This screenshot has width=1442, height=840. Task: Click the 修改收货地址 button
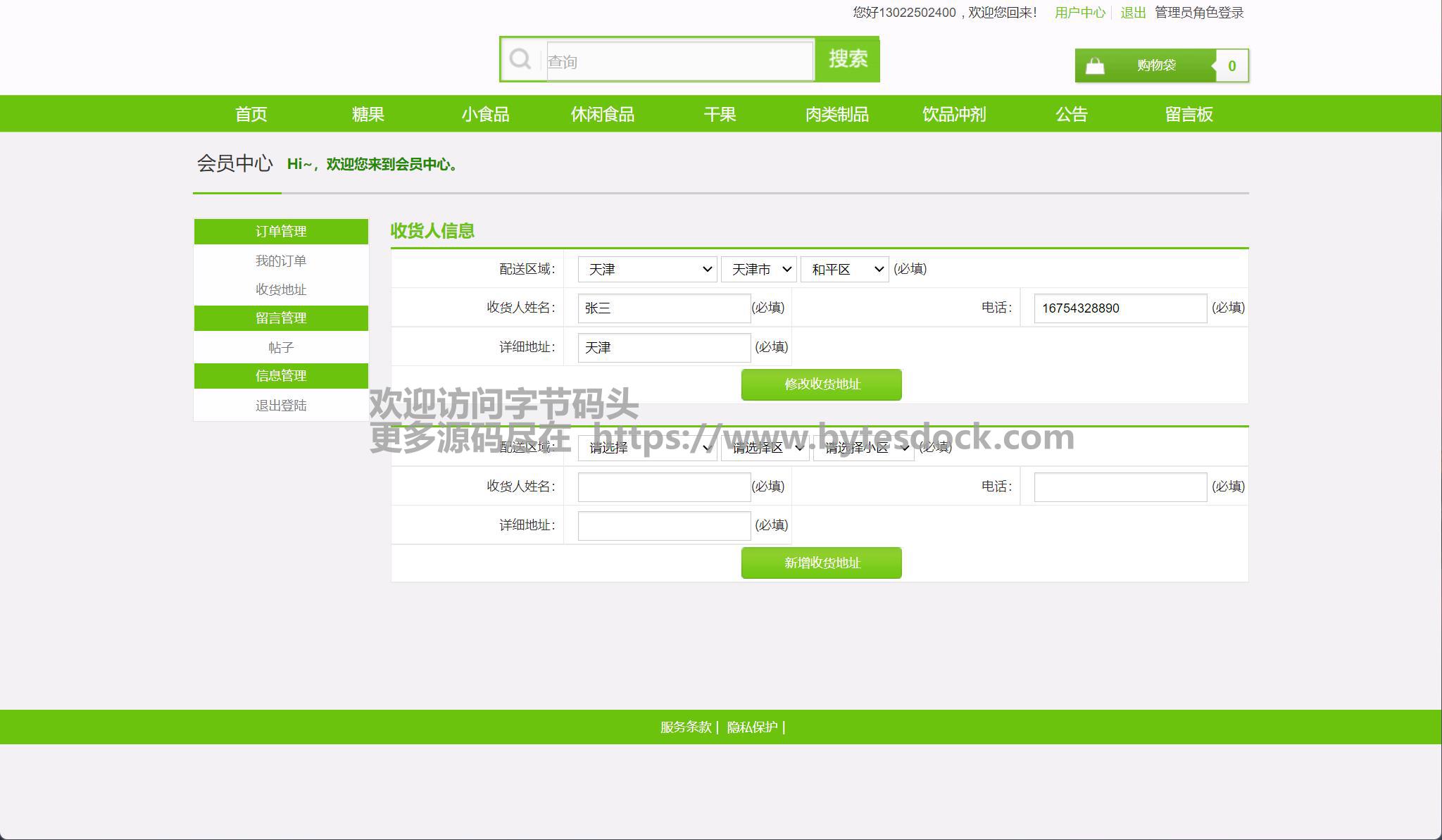point(821,384)
